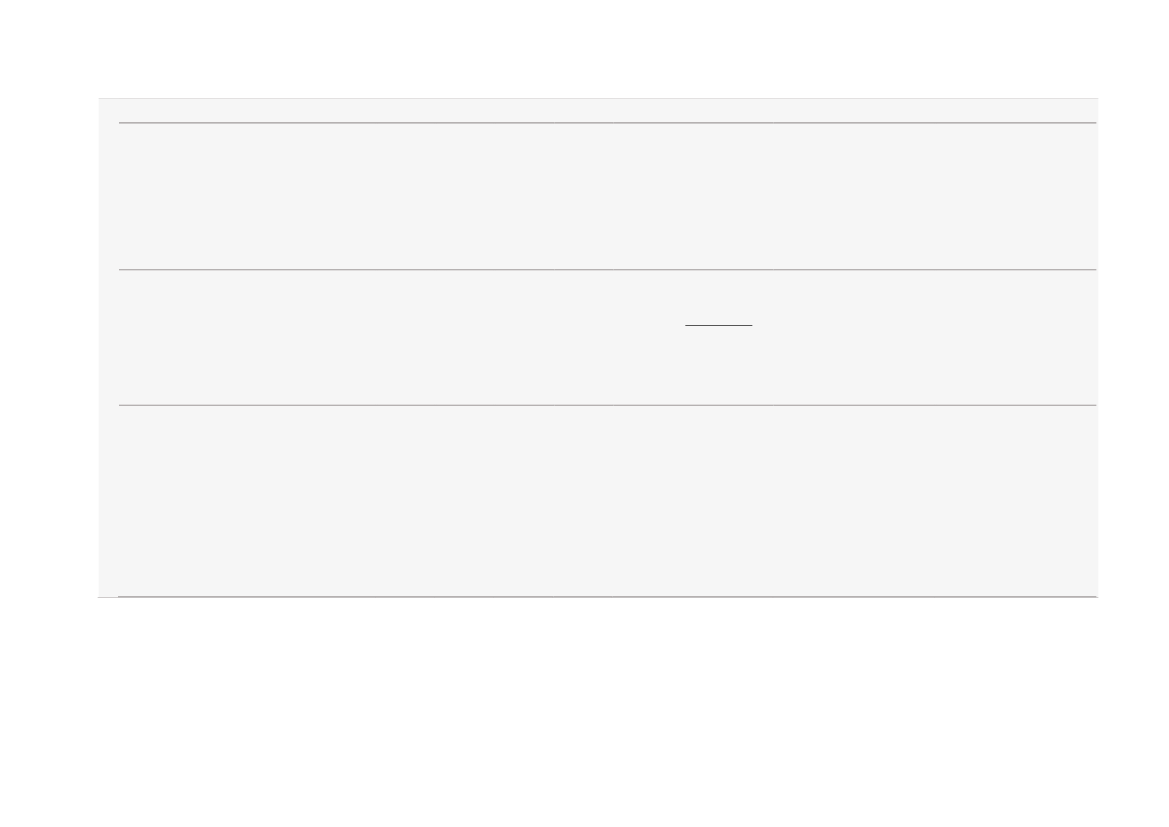Click the short underlined link in middle row
Viewport: 1169px width, 827px height.
(719, 324)
